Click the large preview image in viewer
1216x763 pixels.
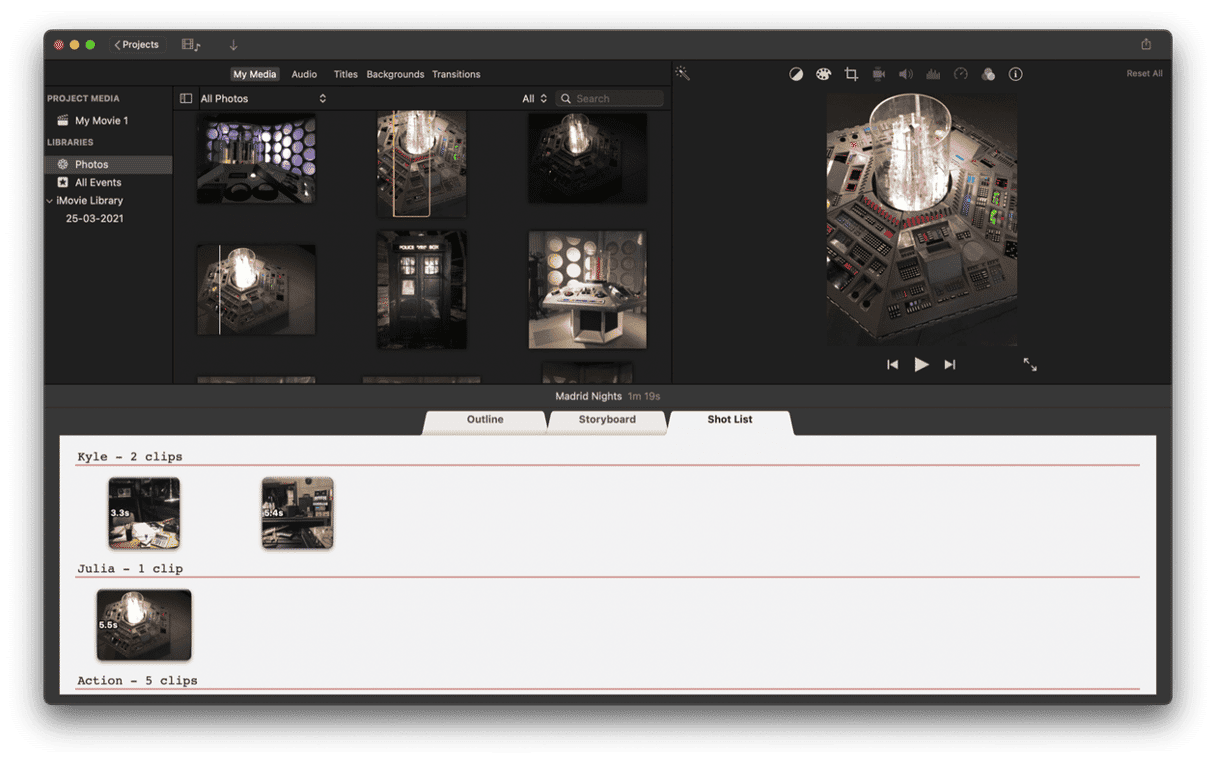[x=921, y=220]
